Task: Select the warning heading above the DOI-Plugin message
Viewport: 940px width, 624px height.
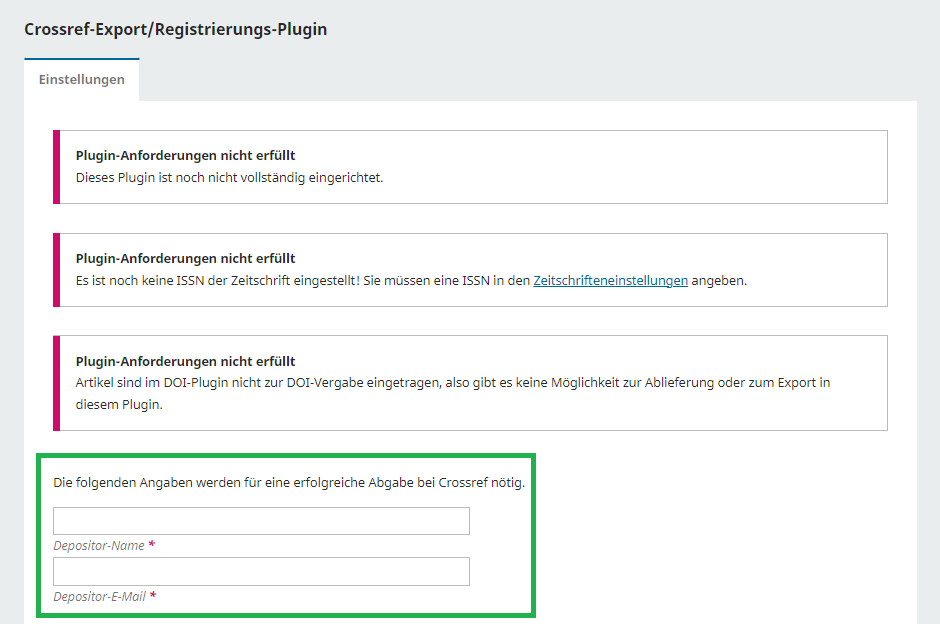Action: [185, 361]
